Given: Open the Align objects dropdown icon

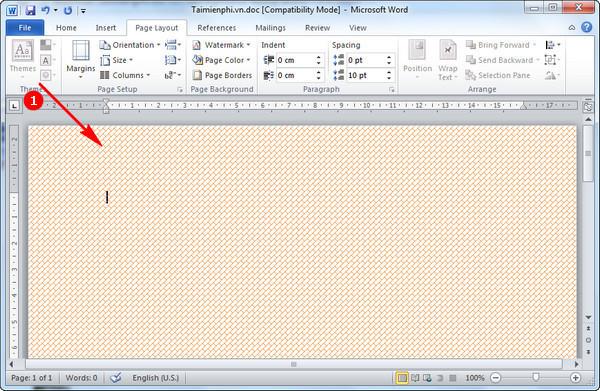Looking at the screenshot, I should click(553, 45).
